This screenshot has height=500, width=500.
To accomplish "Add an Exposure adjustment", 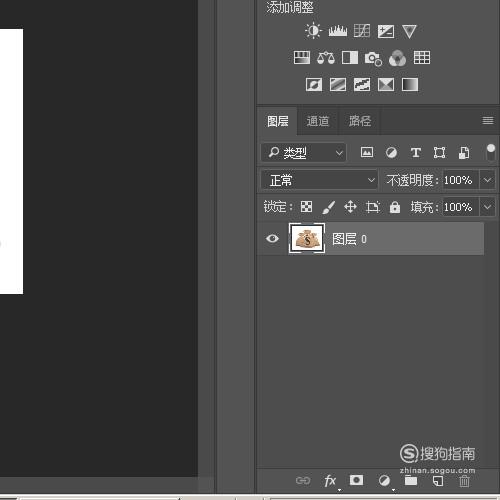I will tap(386, 32).
